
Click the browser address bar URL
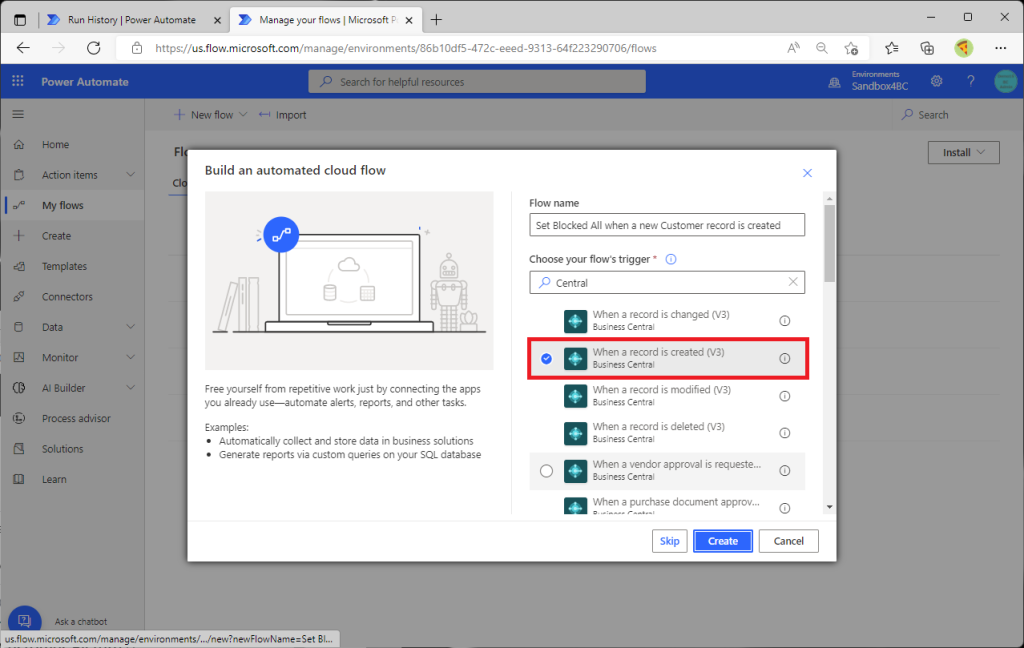coord(406,48)
